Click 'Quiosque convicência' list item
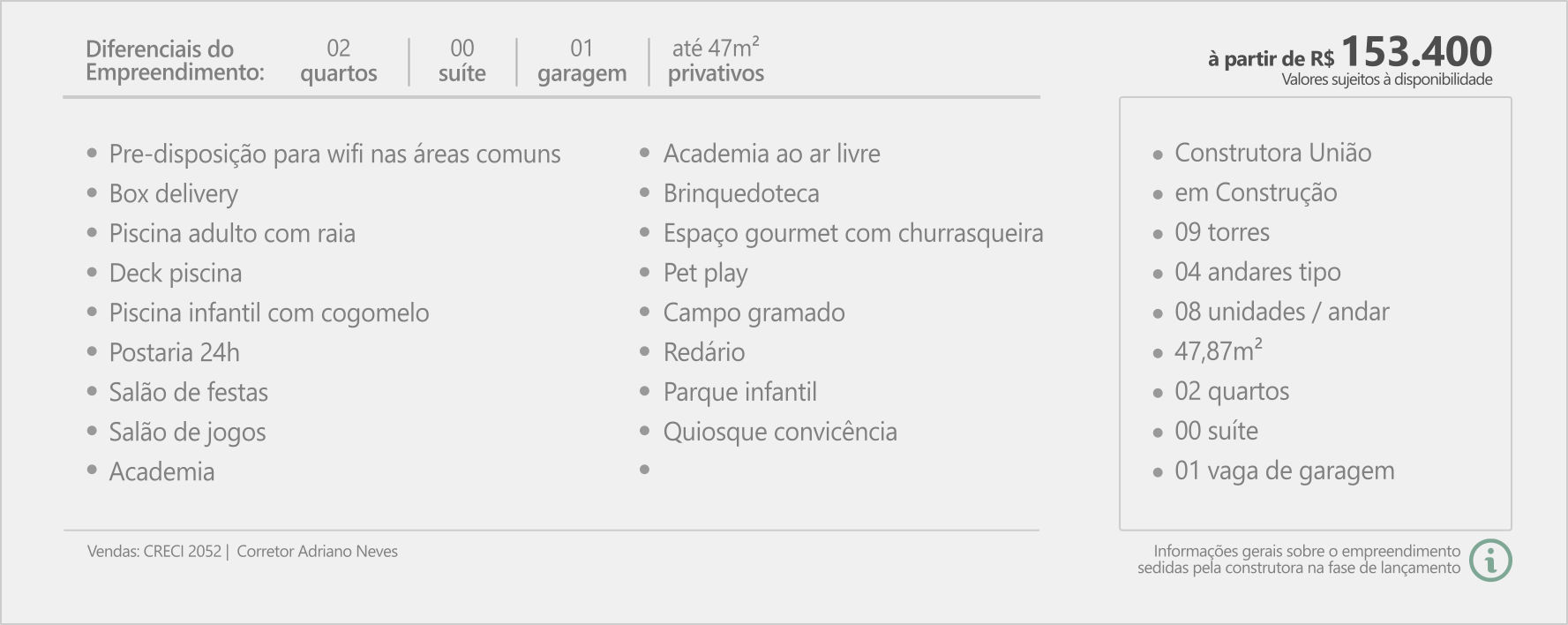 tap(780, 432)
